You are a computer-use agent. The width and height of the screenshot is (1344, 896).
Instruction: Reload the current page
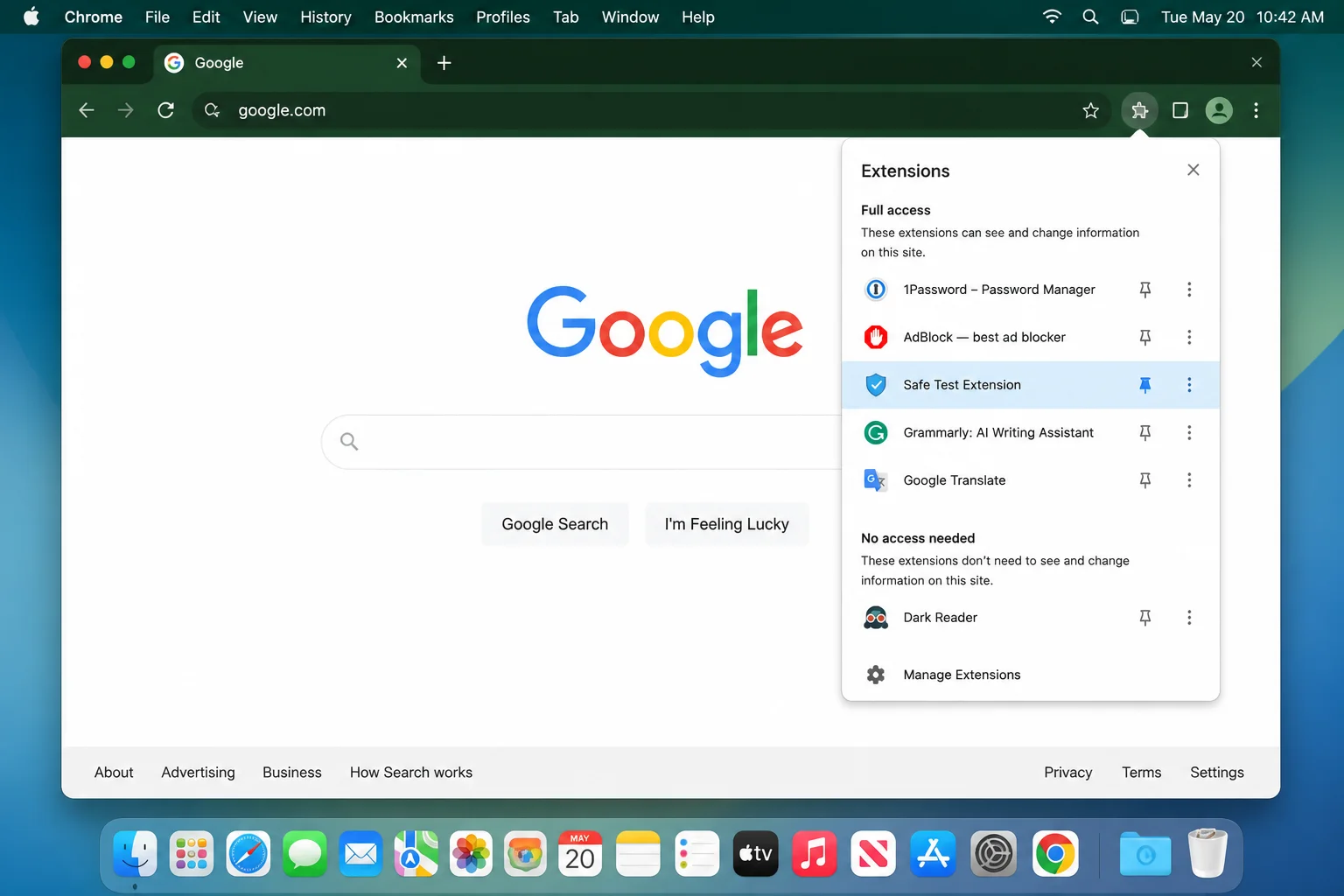[x=165, y=110]
